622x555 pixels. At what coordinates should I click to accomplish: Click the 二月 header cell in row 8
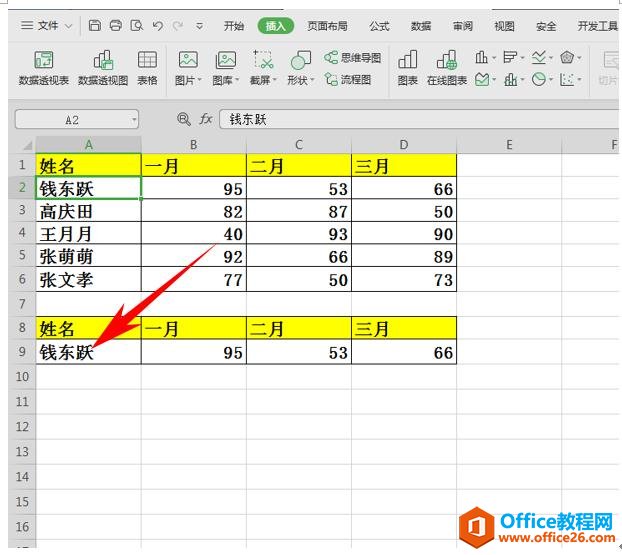click(x=299, y=328)
